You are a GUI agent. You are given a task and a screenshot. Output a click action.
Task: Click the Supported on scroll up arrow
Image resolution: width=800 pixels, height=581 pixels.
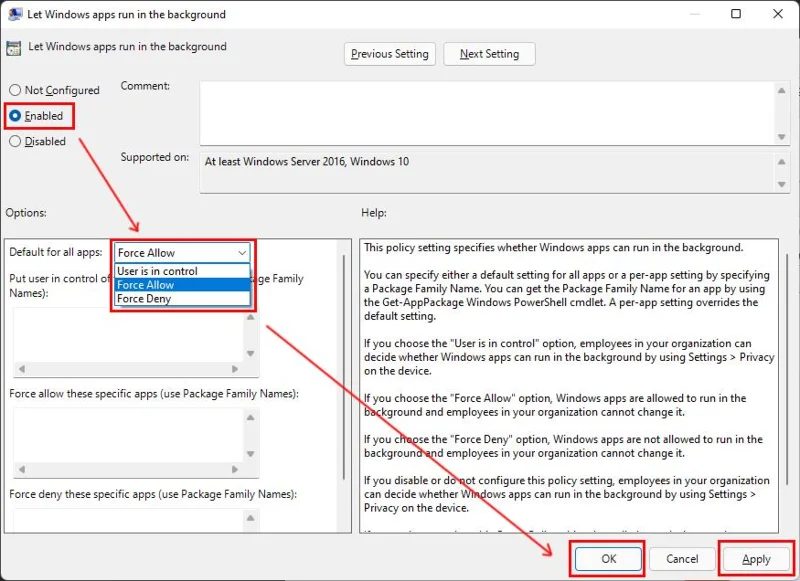(782, 162)
